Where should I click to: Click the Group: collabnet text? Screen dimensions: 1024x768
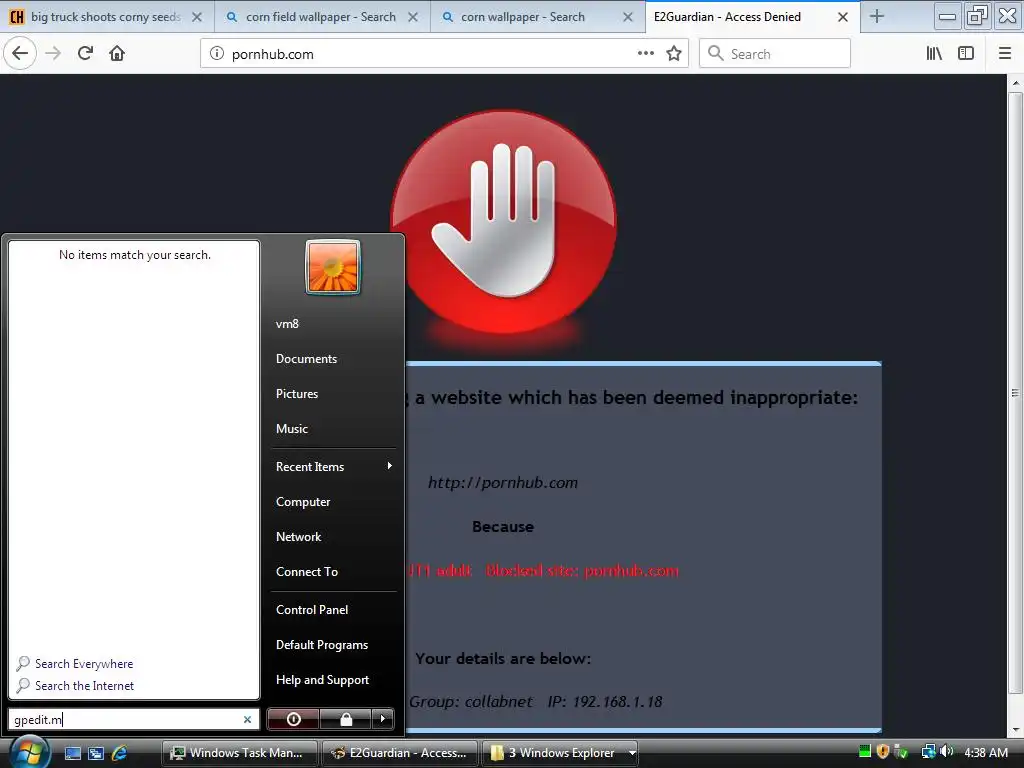coord(471,701)
